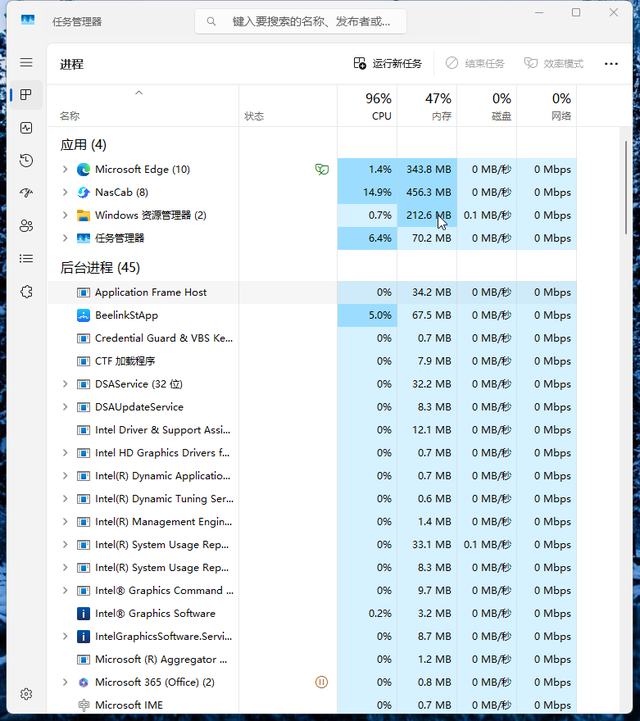Expand Microsoft 365 (Office) (2) group

click(x=65, y=682)
